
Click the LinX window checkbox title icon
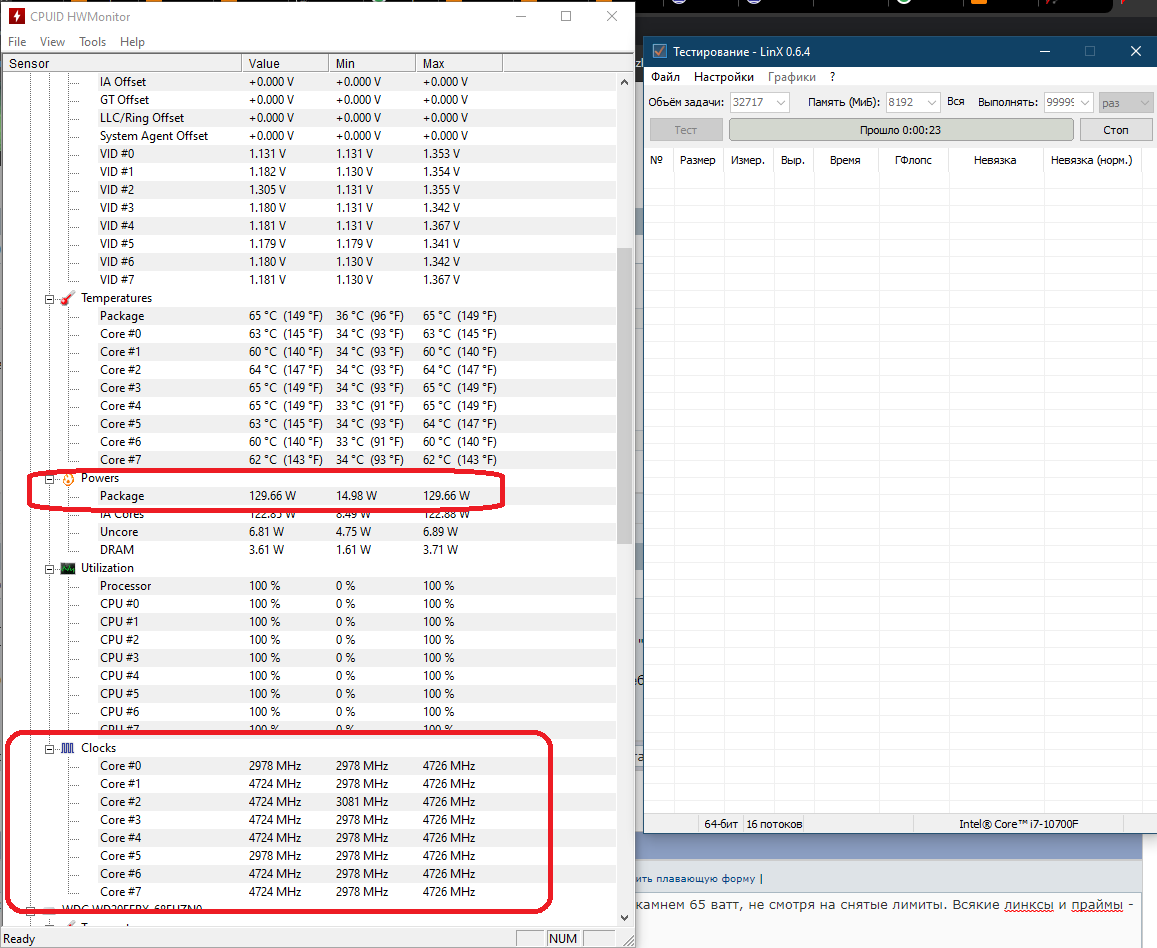(x=660, y=52)
